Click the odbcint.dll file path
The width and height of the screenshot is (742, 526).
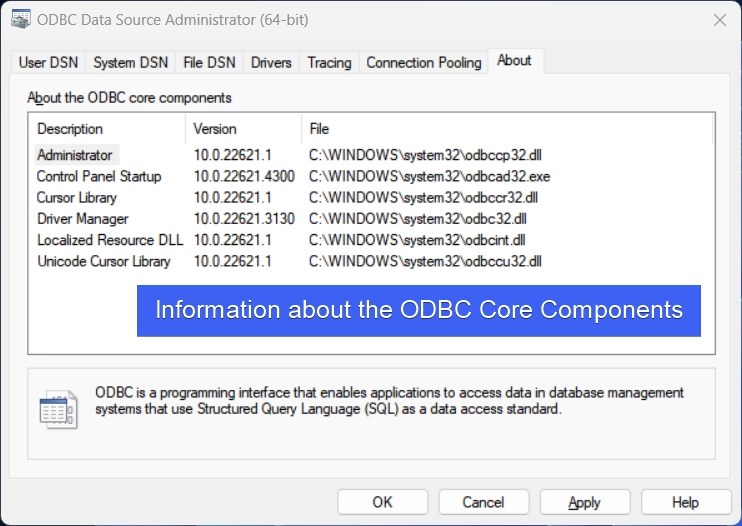(x=417, y=240)
